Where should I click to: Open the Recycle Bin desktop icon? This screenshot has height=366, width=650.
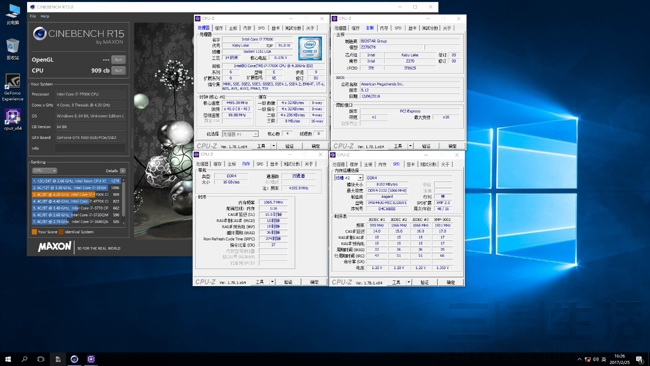(13, 49)
